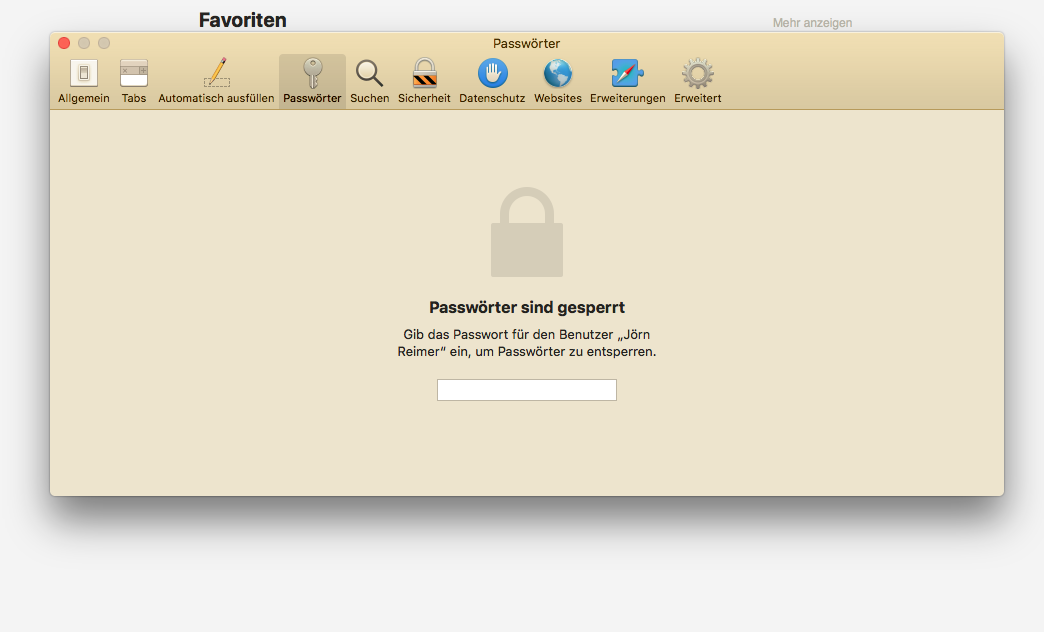Click the grayed zoom window button
1044x632 pixels.
[x=104, y=43]
